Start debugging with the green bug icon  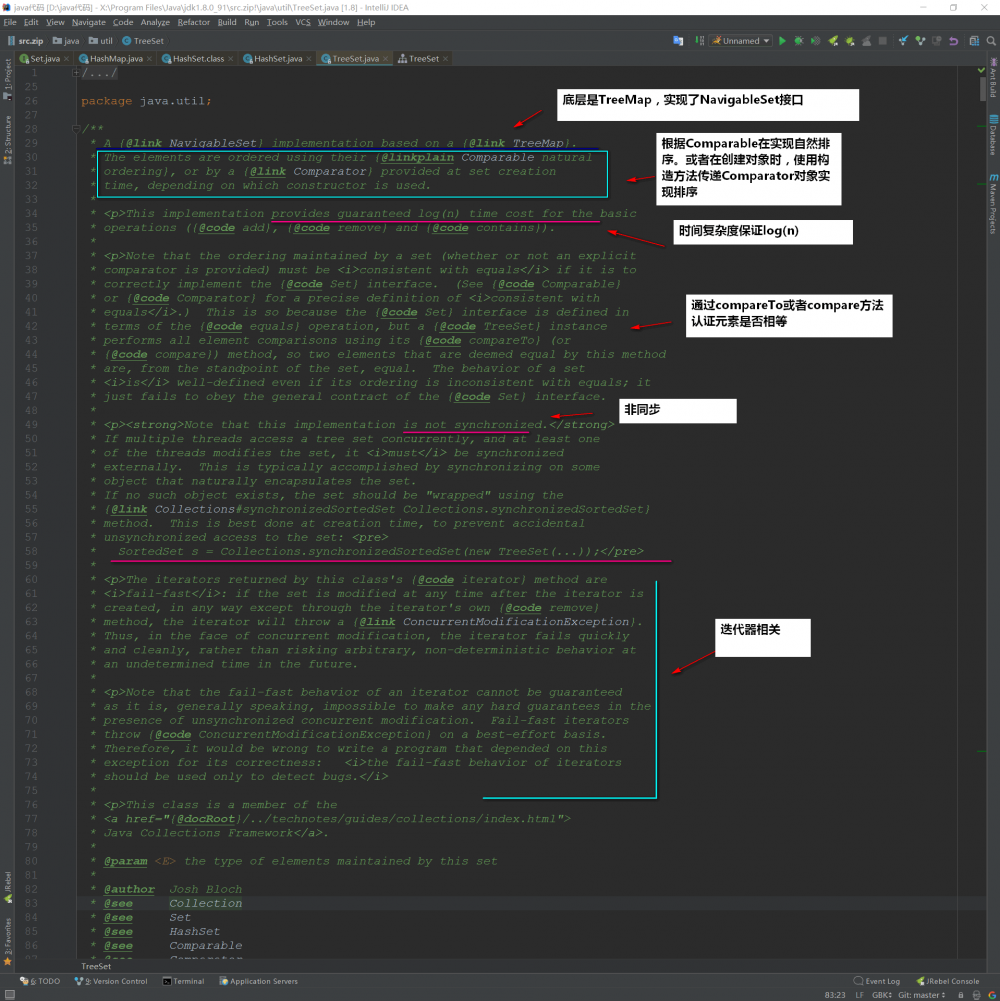(799, 41)
